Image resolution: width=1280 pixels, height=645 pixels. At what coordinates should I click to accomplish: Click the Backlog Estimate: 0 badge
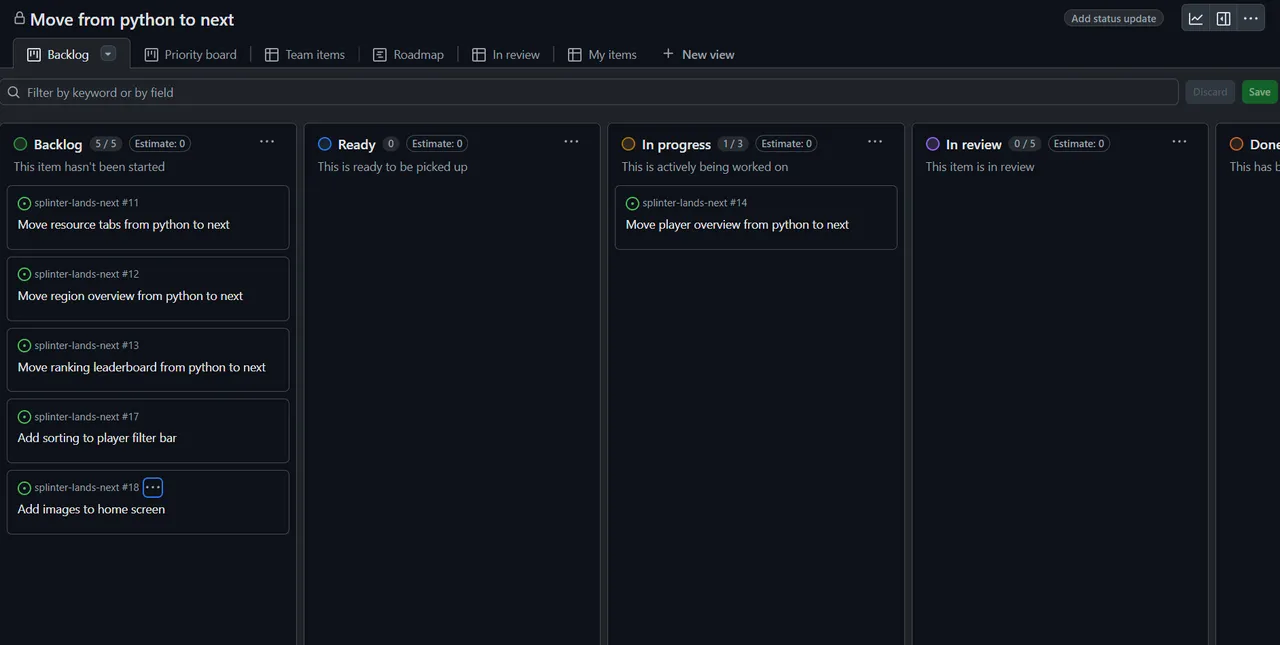(159, 144)
